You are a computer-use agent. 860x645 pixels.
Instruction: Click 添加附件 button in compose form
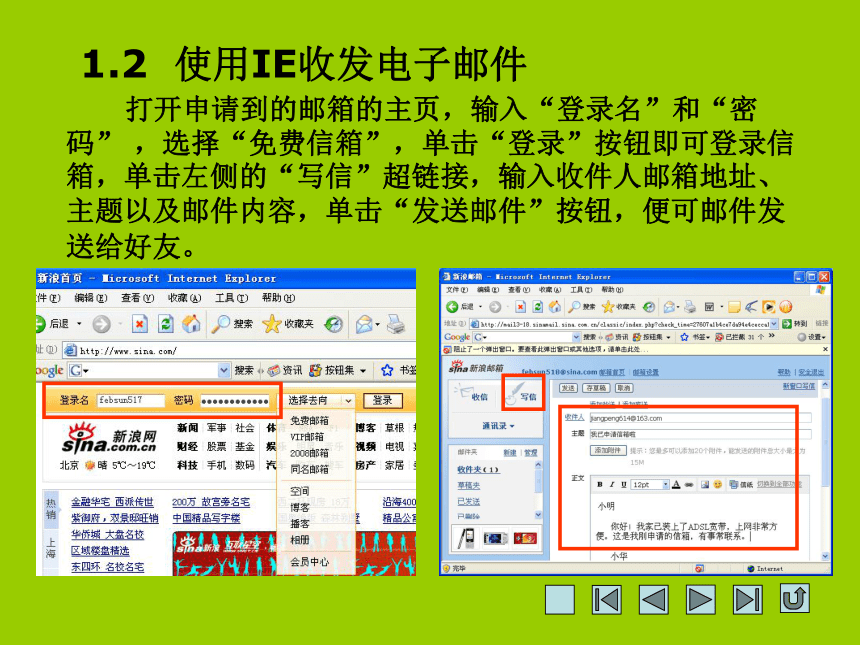click(x=608, y=450)
